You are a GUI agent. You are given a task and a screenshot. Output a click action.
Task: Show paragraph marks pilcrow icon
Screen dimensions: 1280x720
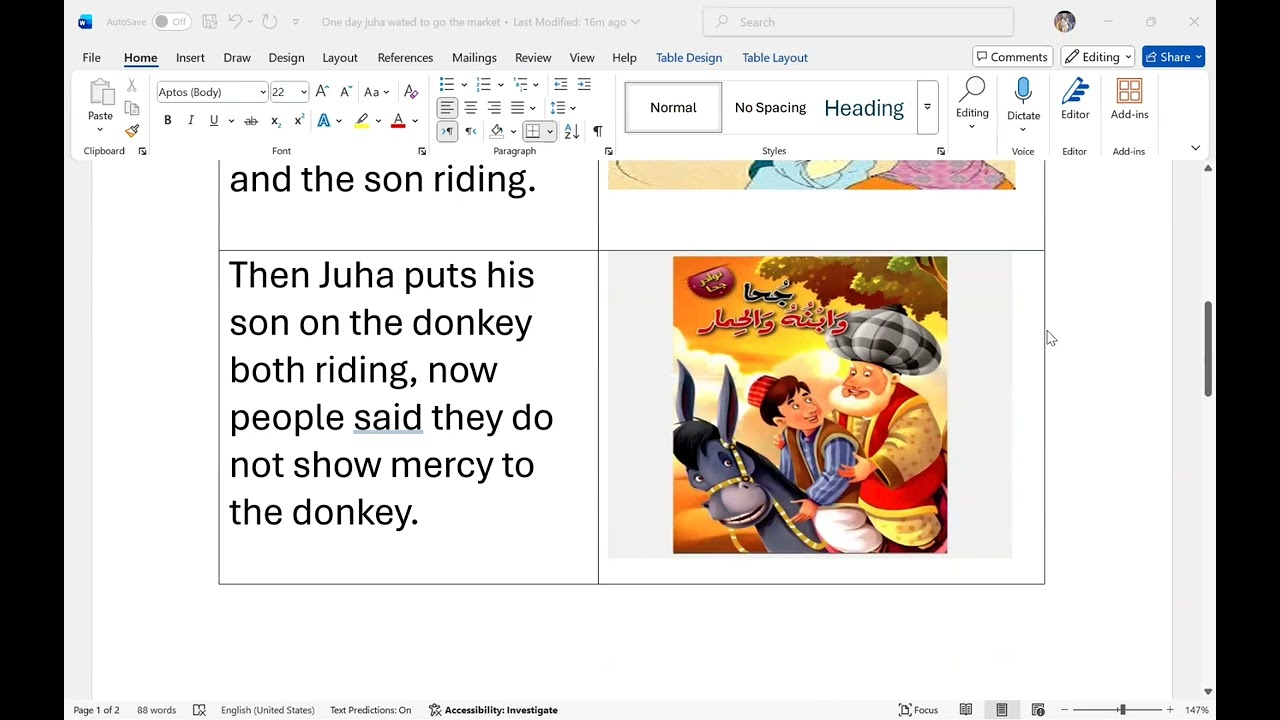coord(598,131)
